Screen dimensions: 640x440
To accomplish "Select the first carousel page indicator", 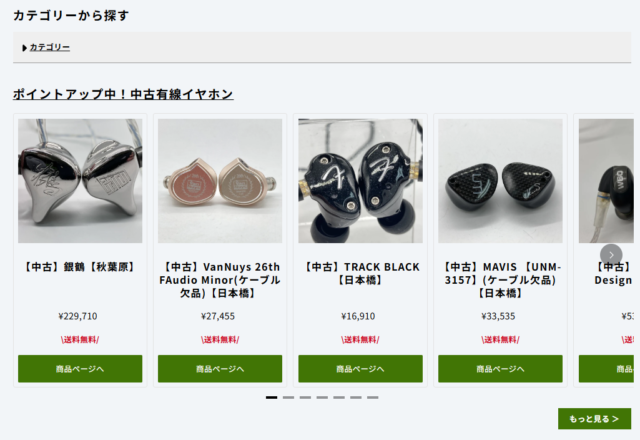I will point(271,397).
